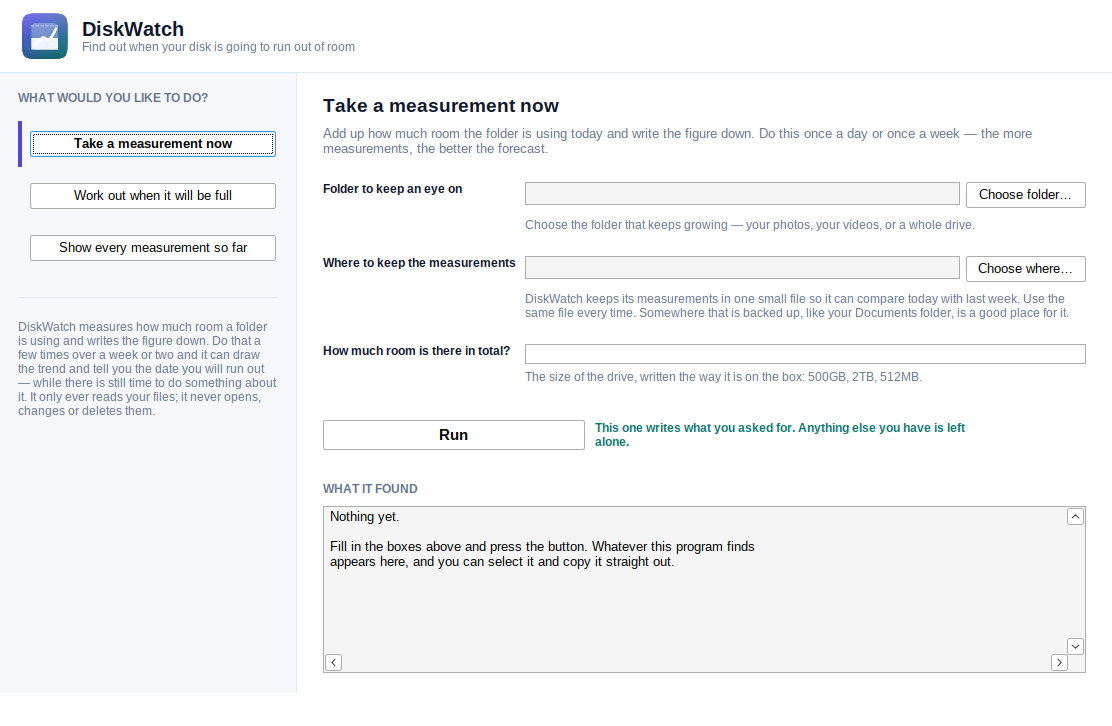
Task: Click the results scroll up arrow
Action: click(x=1075, y=517)
